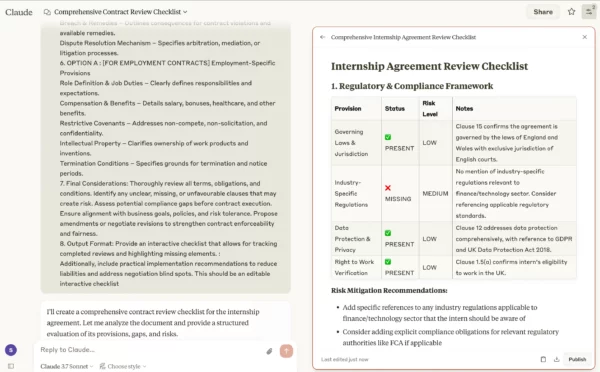Image resolution: width=600 pixels, height=372 pixels.
Task: Click green check in Data Protection row
Action: [388, 233]
